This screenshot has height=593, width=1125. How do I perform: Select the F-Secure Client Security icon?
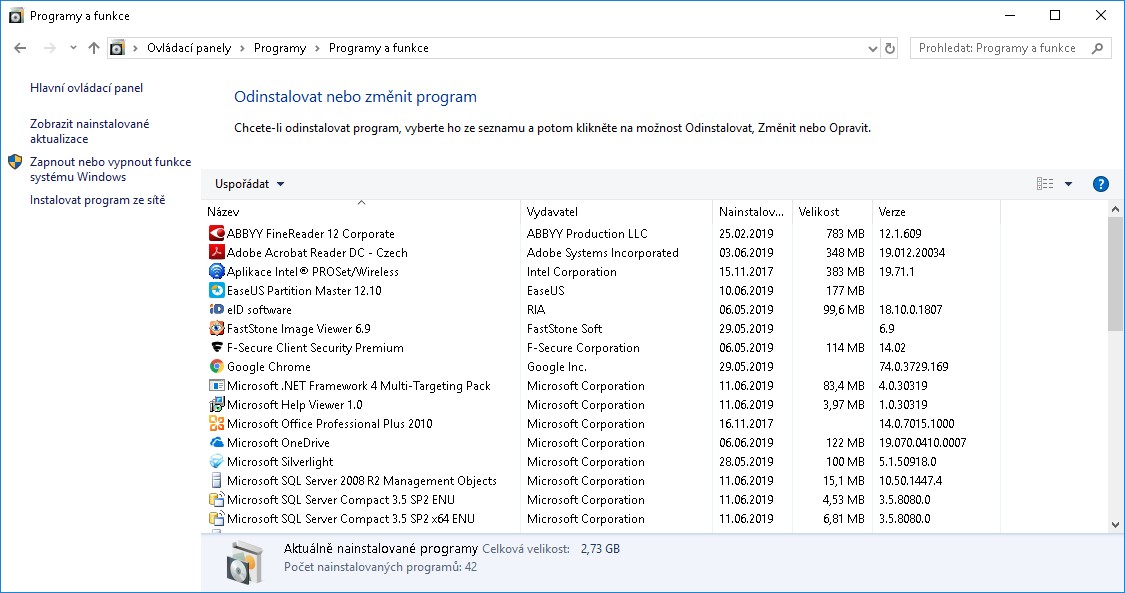[x=216, y=348]
